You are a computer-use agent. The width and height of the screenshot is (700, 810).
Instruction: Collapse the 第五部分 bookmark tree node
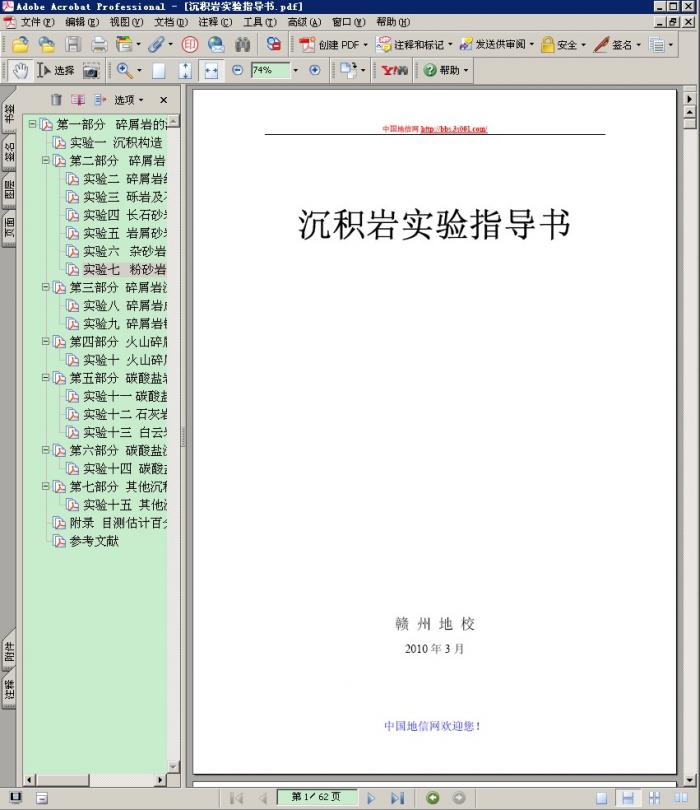[x=46, y=378]
